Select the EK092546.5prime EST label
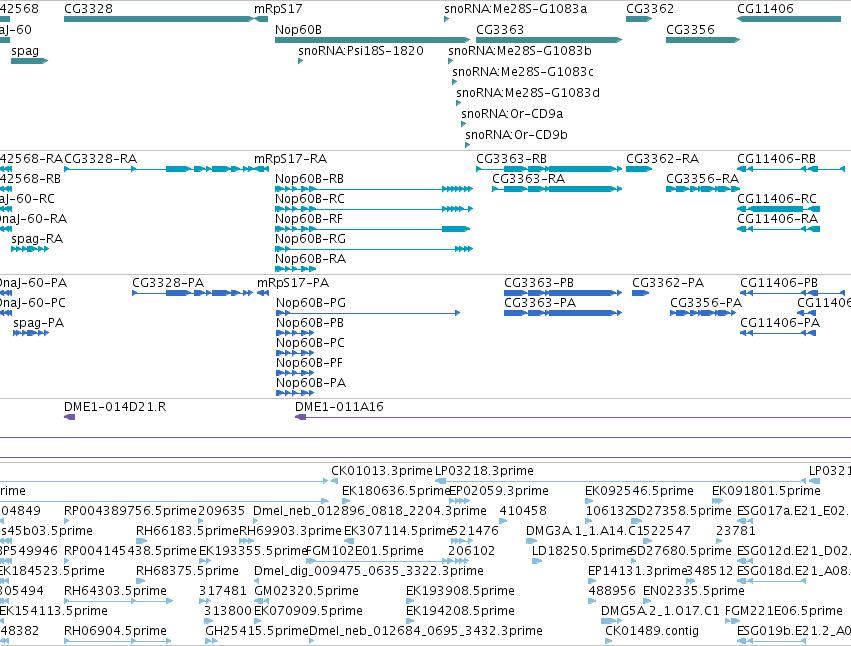The image size is (851, 646). tap(639, 491)
